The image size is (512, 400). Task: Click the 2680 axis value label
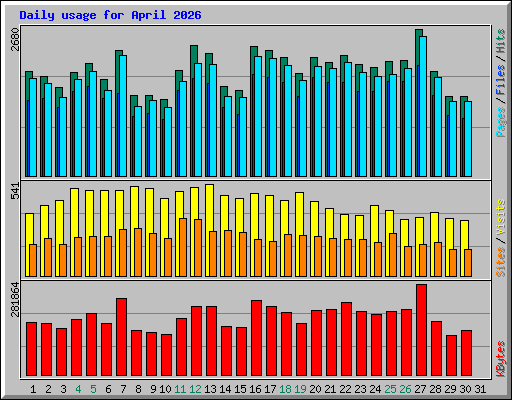(15, 40)
